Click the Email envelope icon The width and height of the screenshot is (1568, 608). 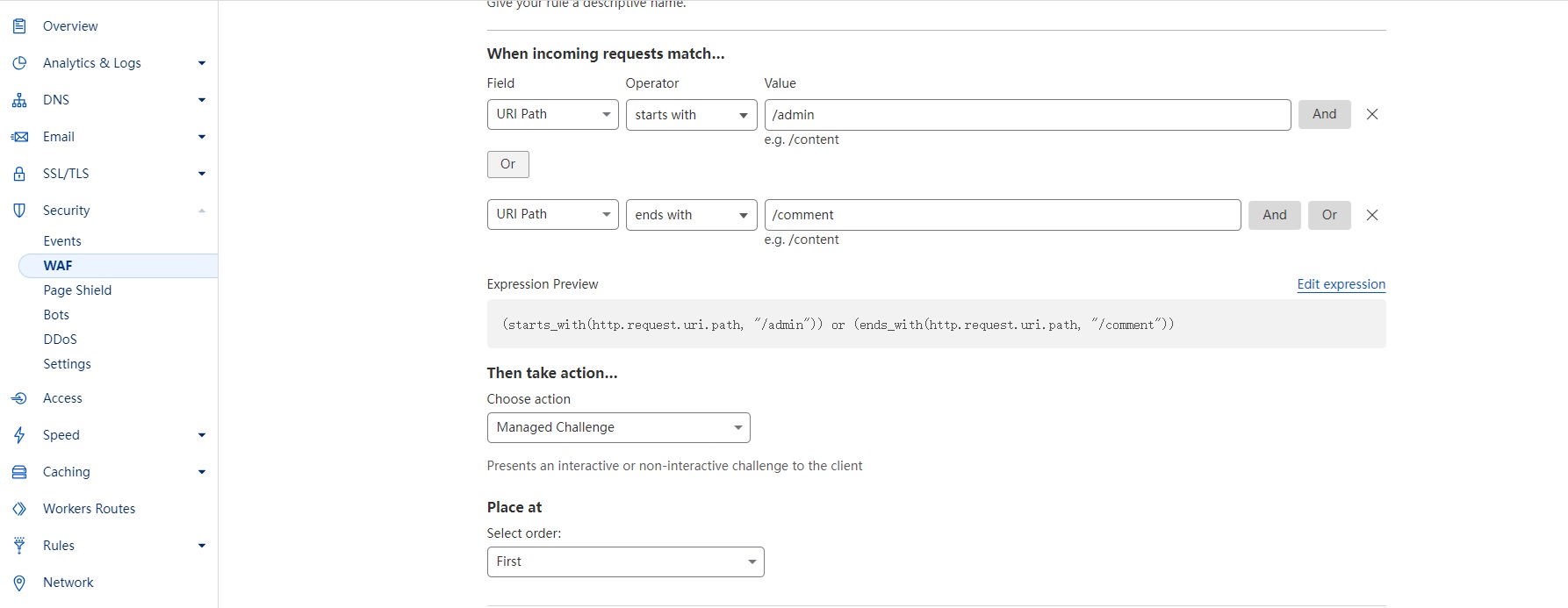tap(19, 137)
